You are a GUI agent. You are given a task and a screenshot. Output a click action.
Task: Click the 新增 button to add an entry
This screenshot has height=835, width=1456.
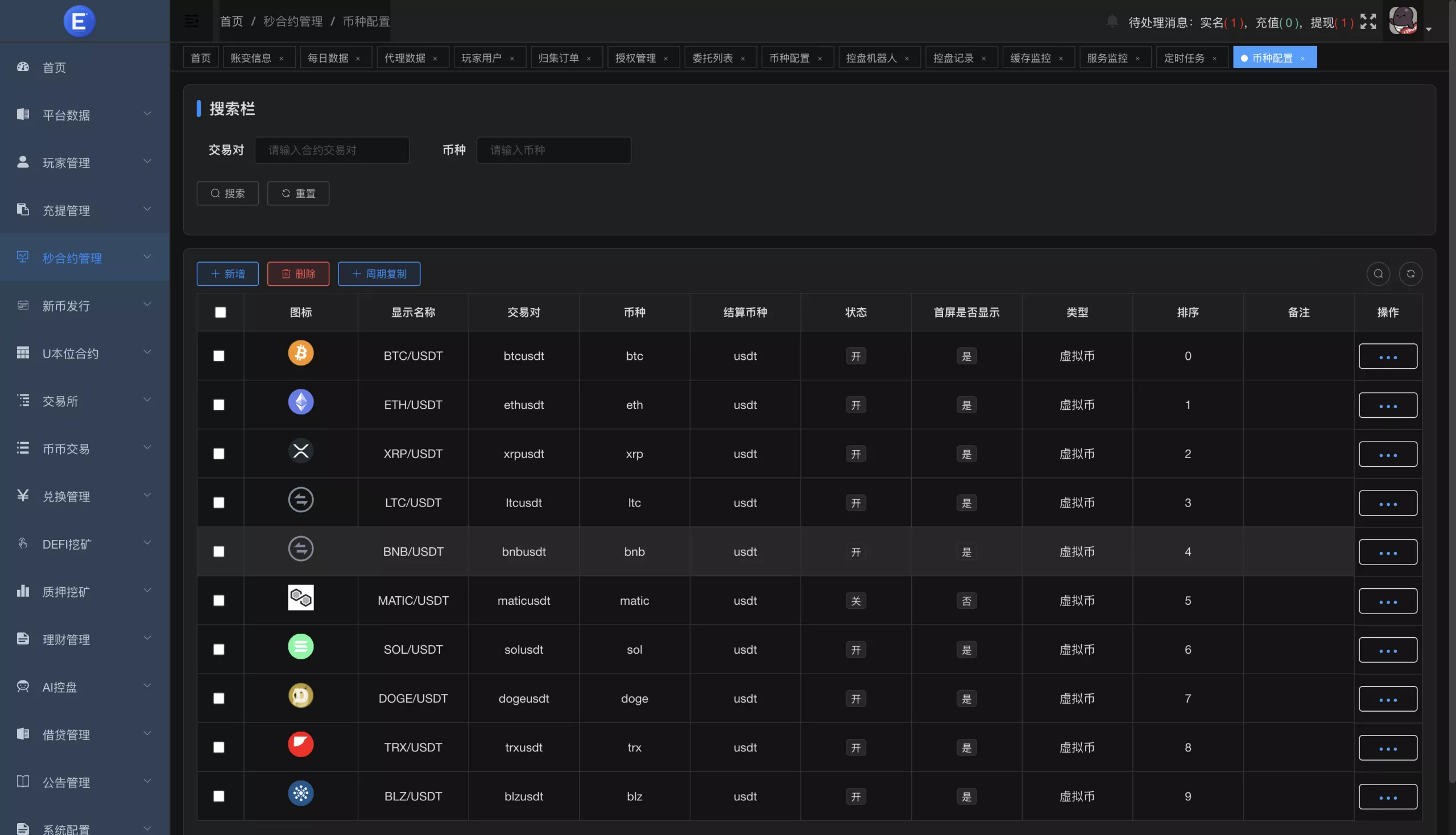[x=227, y=273]
